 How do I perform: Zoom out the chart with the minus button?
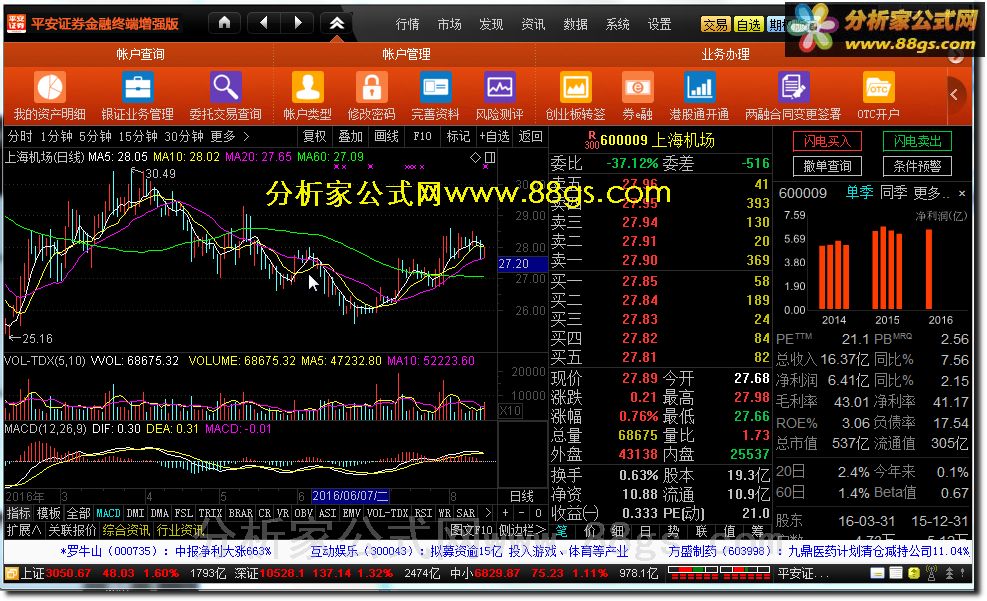521,513
